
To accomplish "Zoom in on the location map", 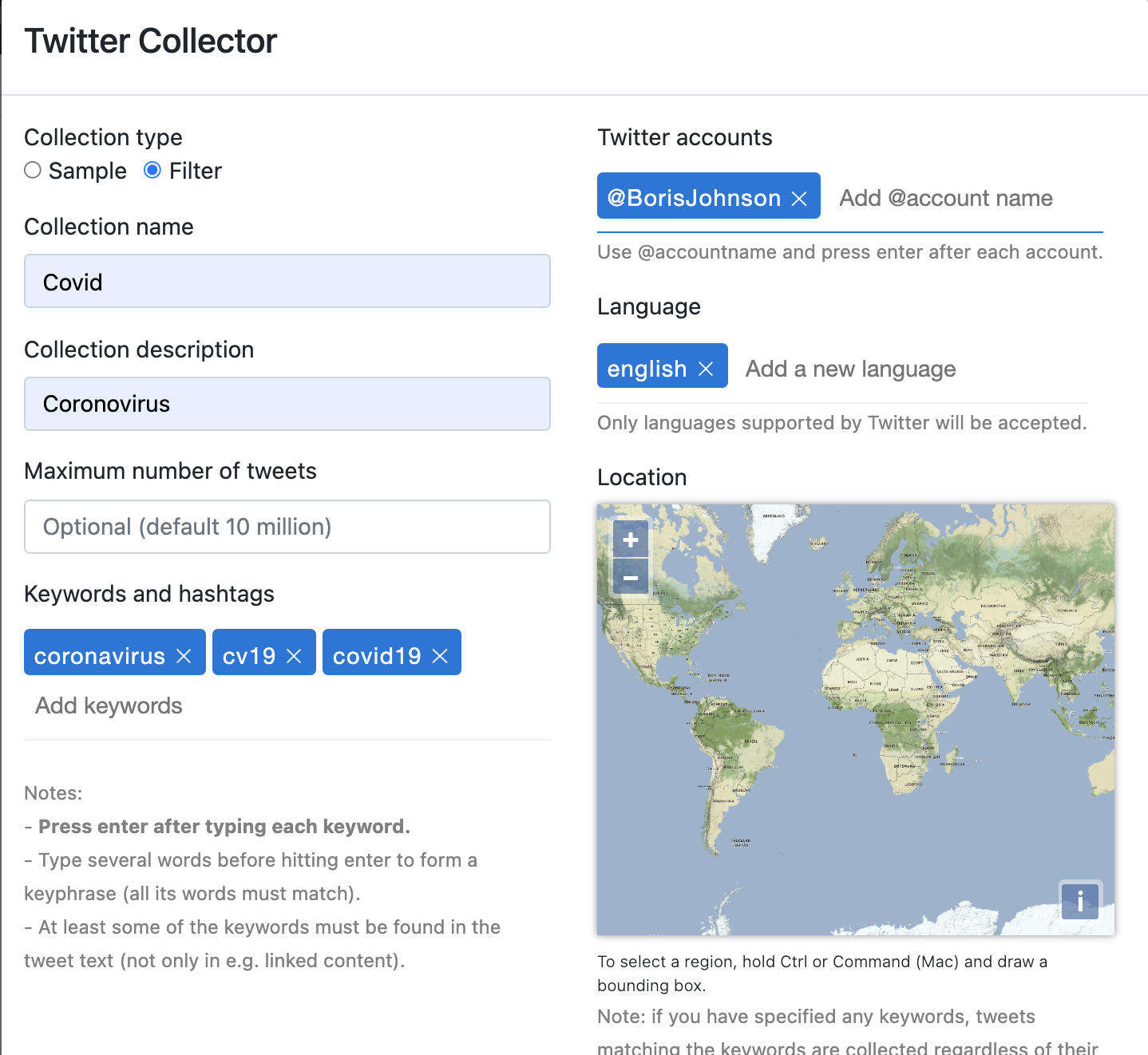I will [631, 540].
